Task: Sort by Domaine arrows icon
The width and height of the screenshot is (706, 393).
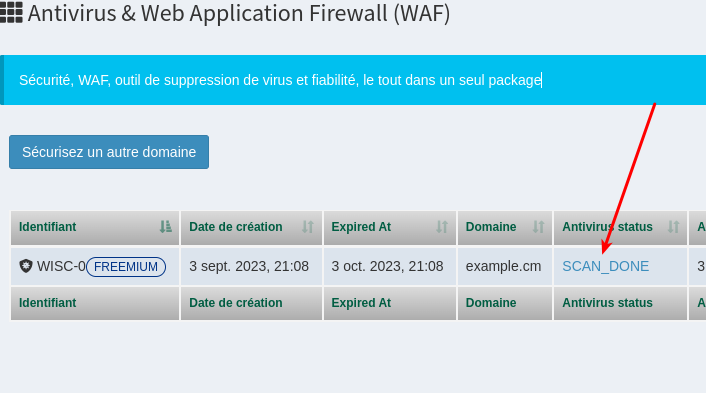Action: pos(538,226)
